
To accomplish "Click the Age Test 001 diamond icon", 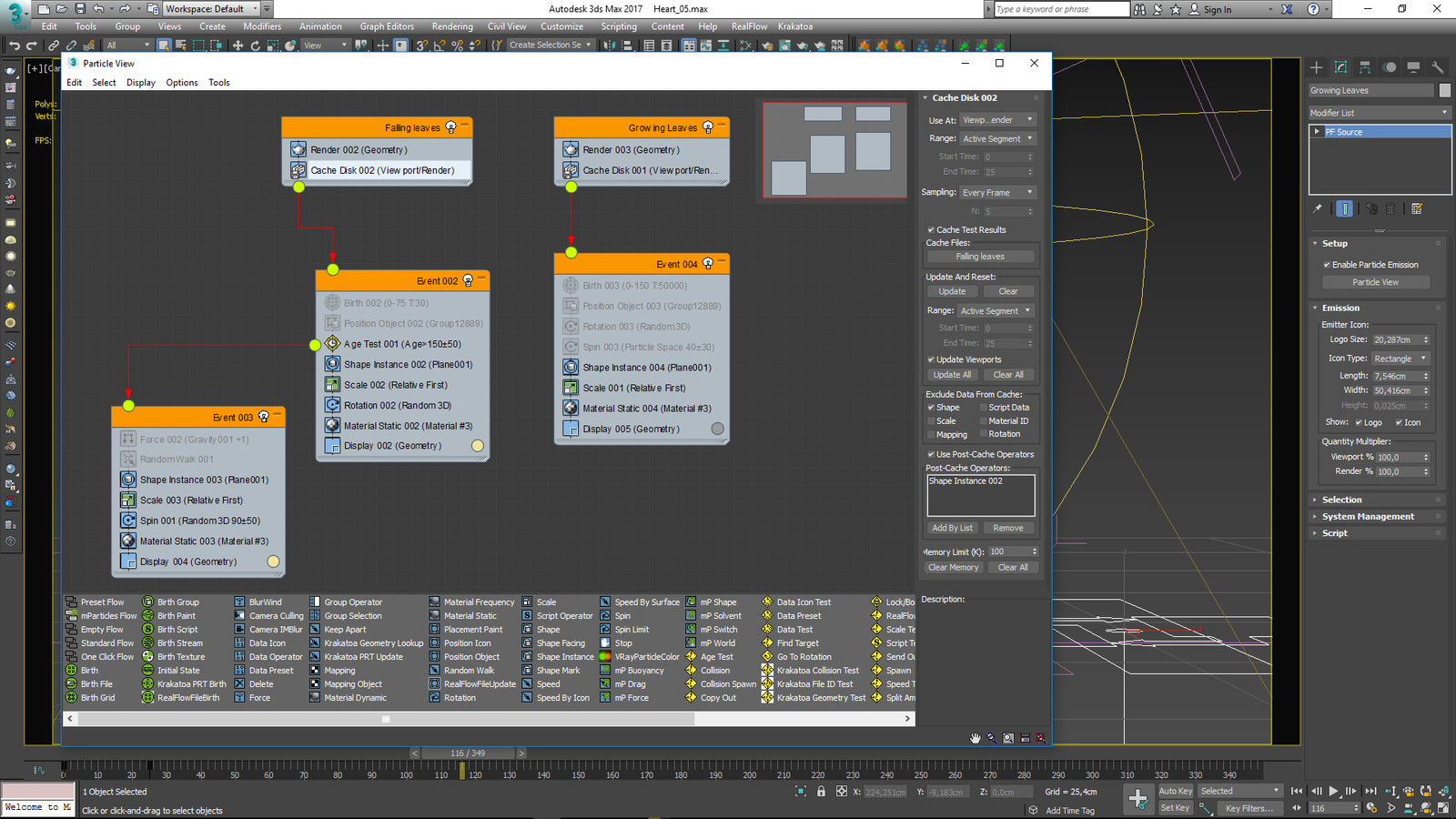I will point(332,344).
